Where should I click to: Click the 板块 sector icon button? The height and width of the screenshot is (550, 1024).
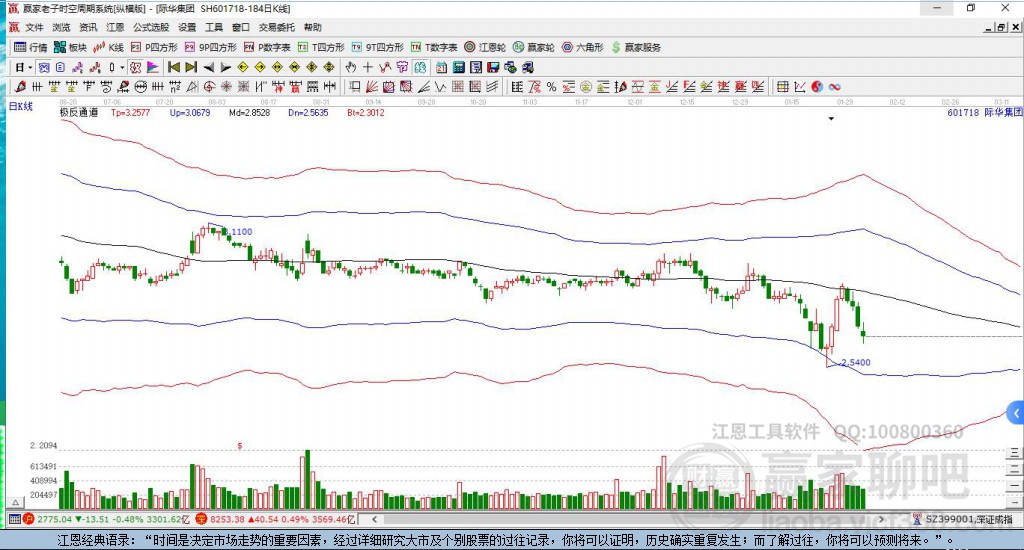(x=70, y=47)
